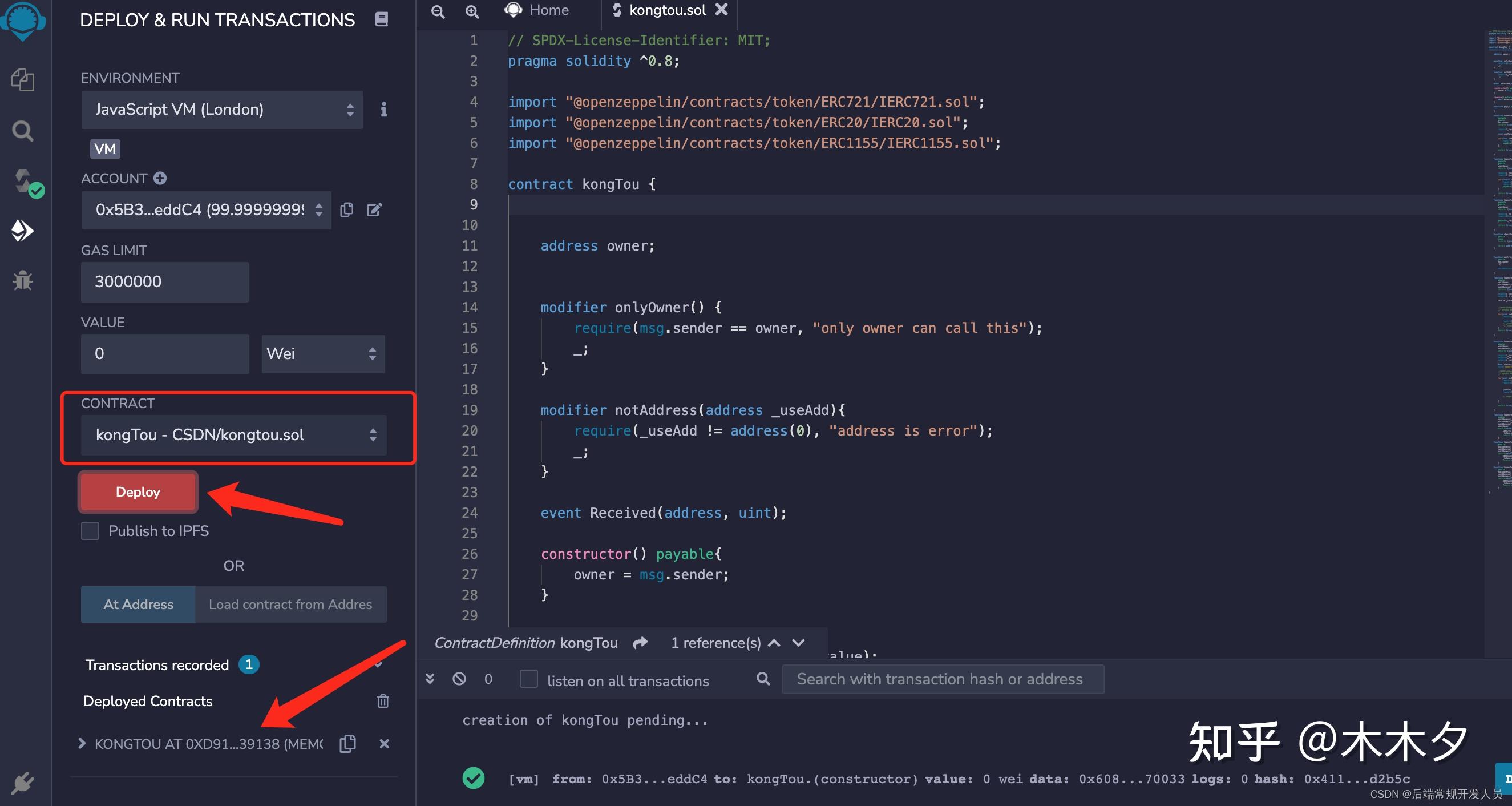Click 'contract kongTou {' code line
Image resolution: width=1512 pixels, height=806 pixels.
click(x=581, y=184)
